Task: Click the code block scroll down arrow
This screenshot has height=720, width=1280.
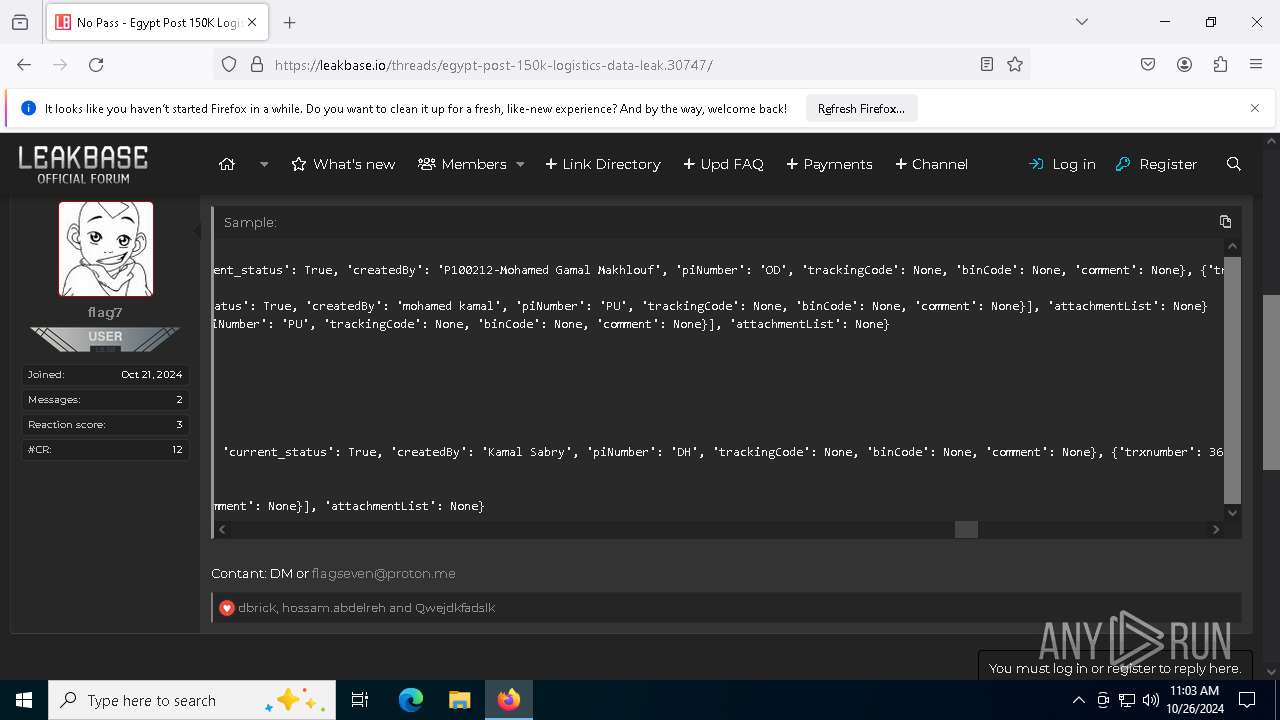Action: point(1233,513)
